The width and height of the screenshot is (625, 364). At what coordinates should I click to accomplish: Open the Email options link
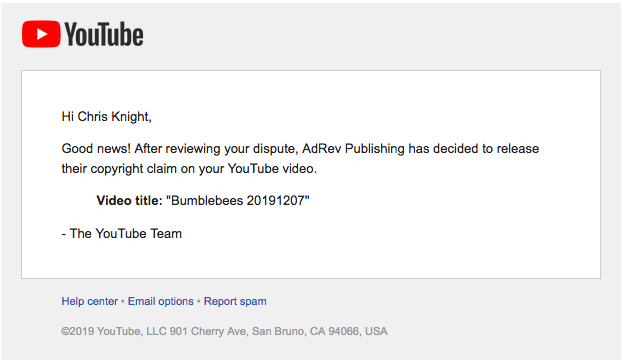point(161,301)
